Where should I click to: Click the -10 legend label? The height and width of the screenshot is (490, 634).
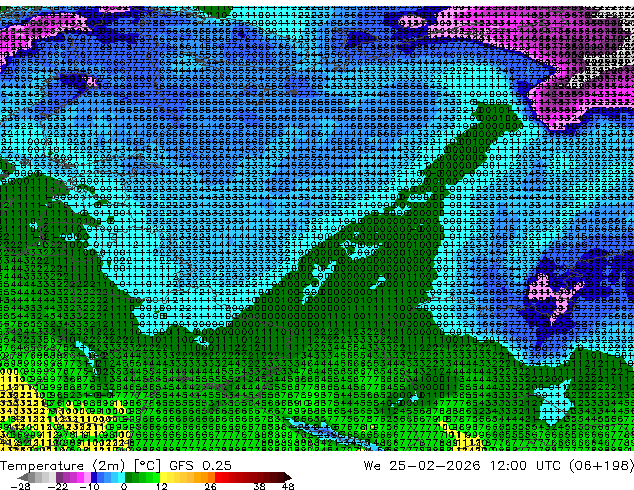tap(89, 486)
